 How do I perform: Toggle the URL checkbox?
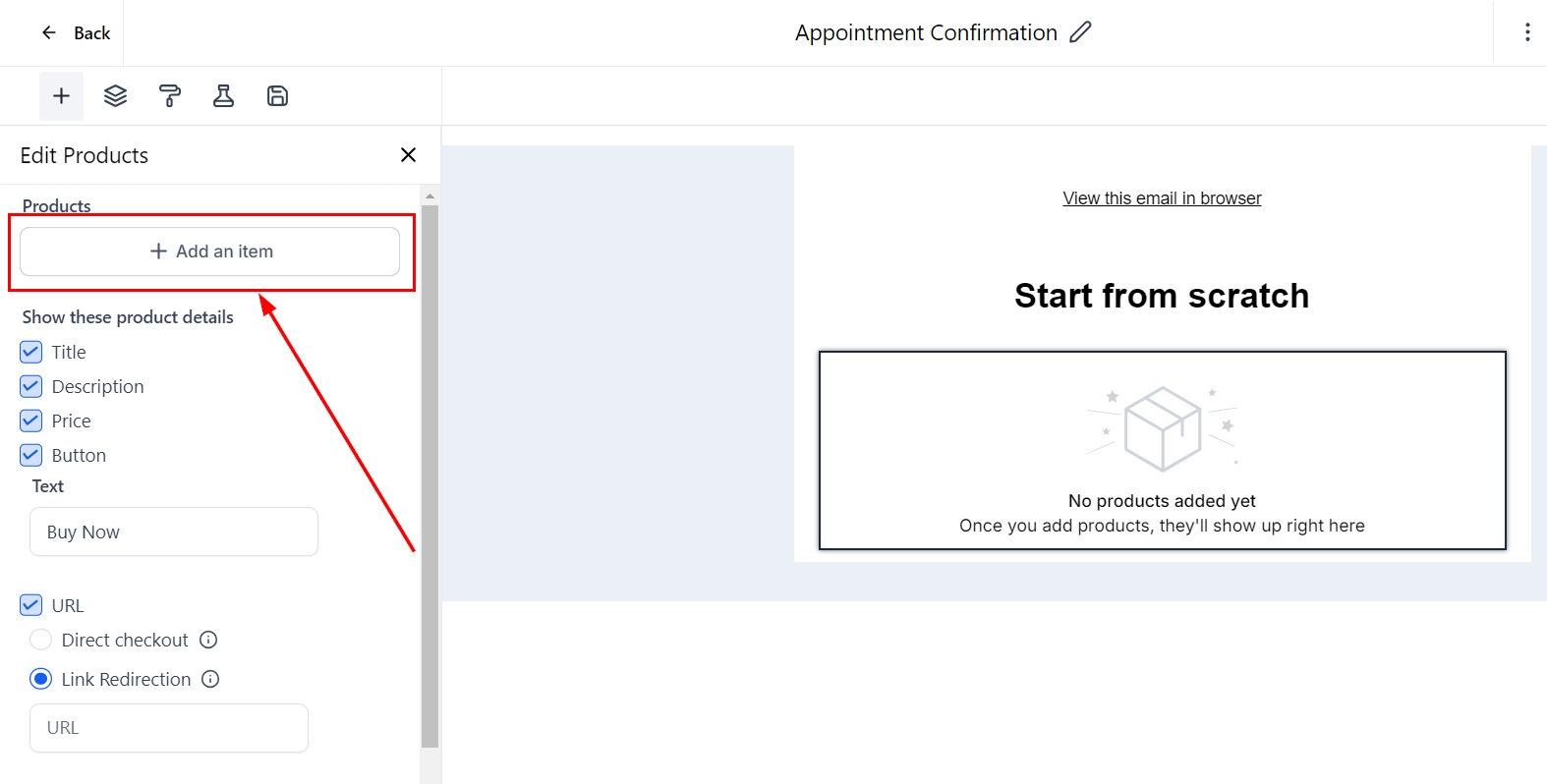pos(31,605)
